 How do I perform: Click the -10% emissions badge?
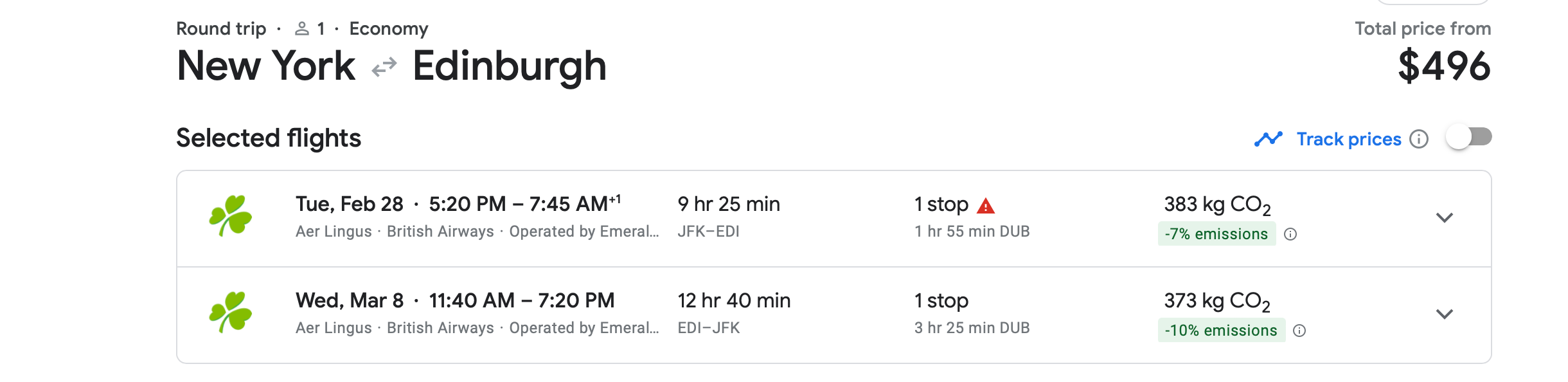click(1220, 331)
